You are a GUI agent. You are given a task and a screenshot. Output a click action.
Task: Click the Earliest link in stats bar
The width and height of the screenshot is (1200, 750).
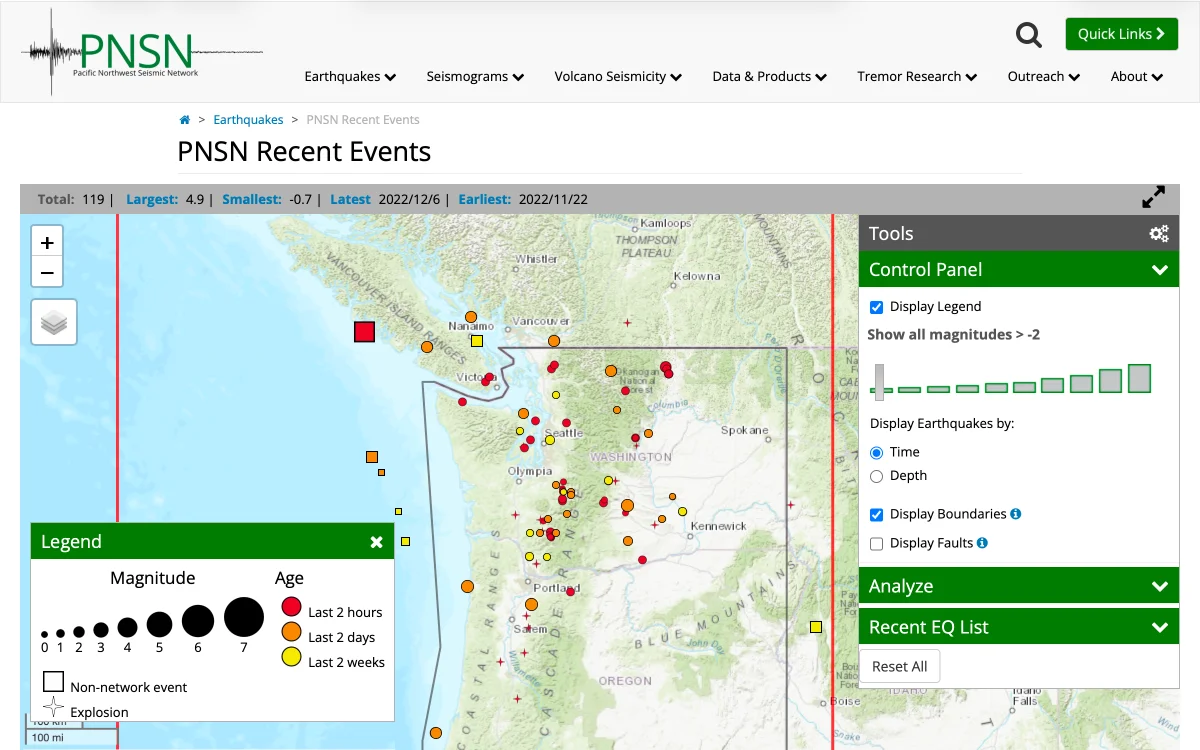point(485,199)
